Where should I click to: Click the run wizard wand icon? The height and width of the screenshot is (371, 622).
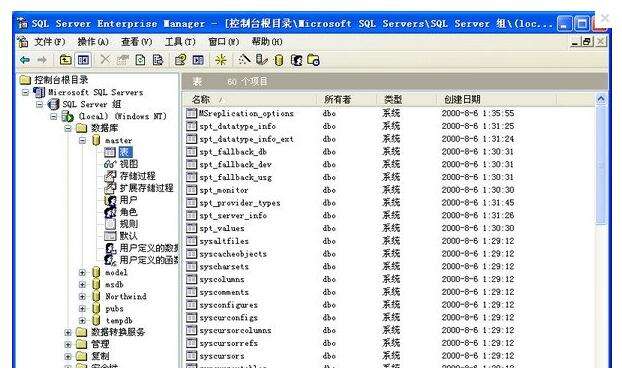(244, 60)
